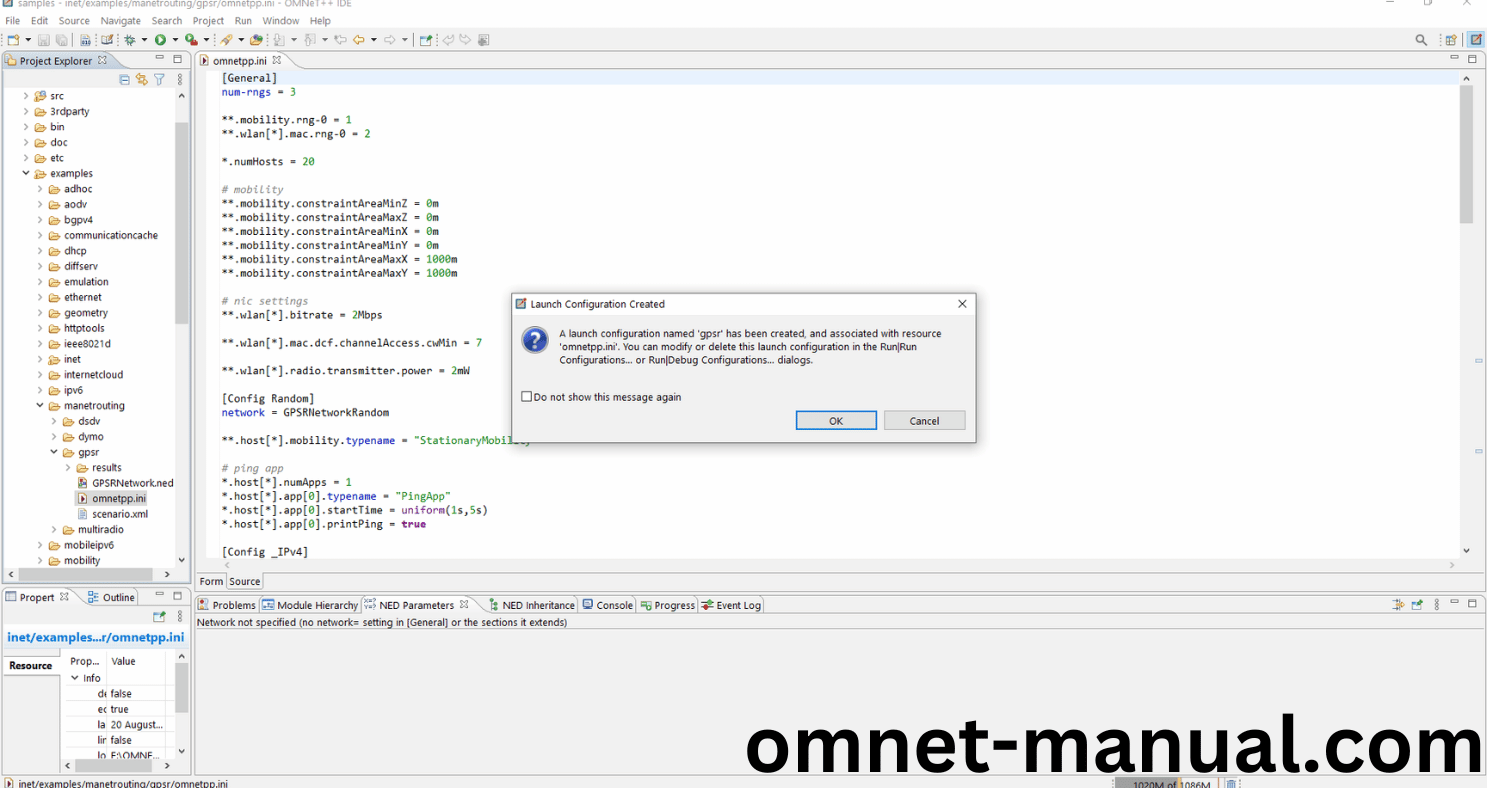Collapse the examples folder in the tree
Image resolution: width=1487 pixels, height=788 pixels.
pyautogui.click(x=26, y=173)
